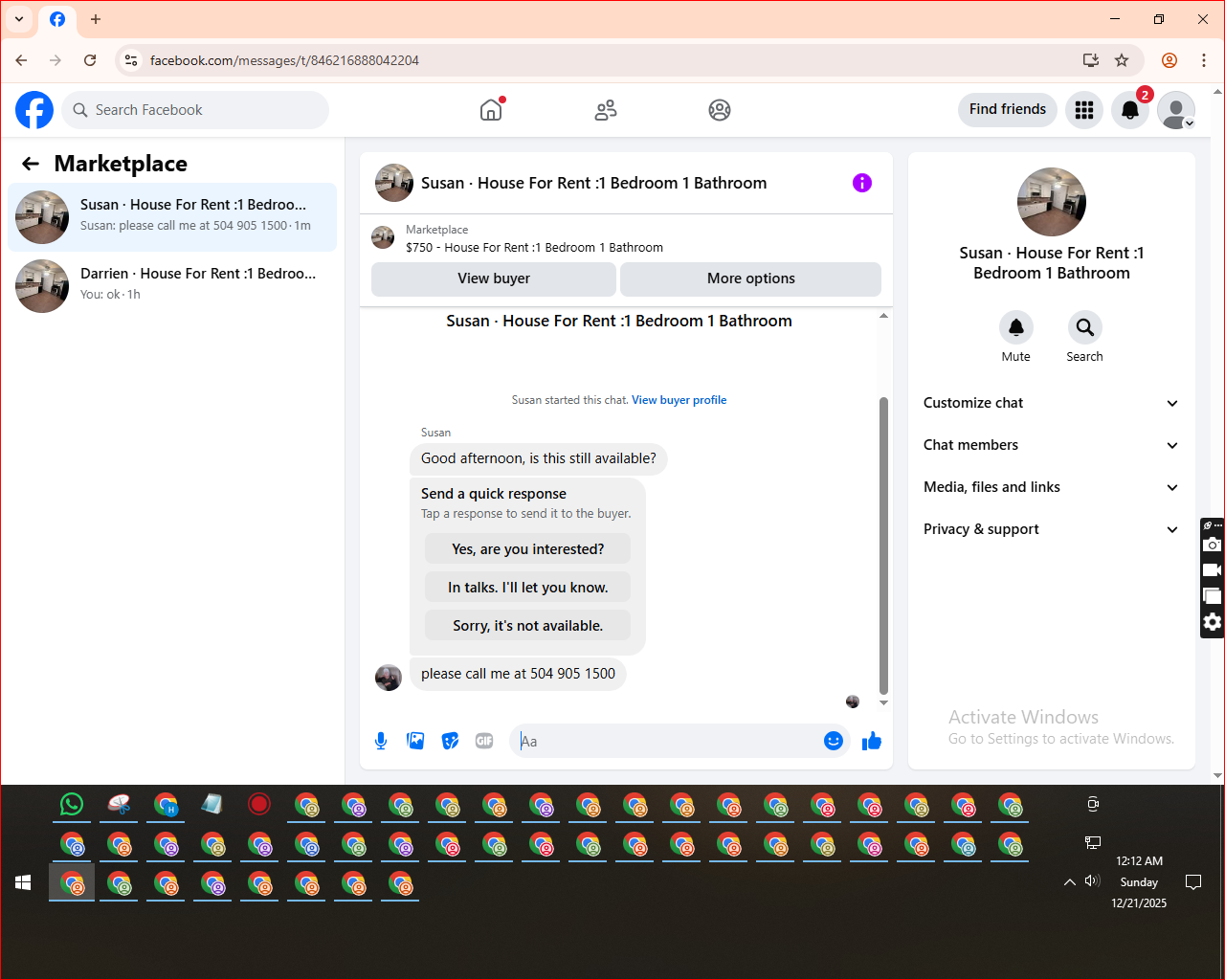Click the Facebook logo icon
The image size is (1225, 980).
34,110
